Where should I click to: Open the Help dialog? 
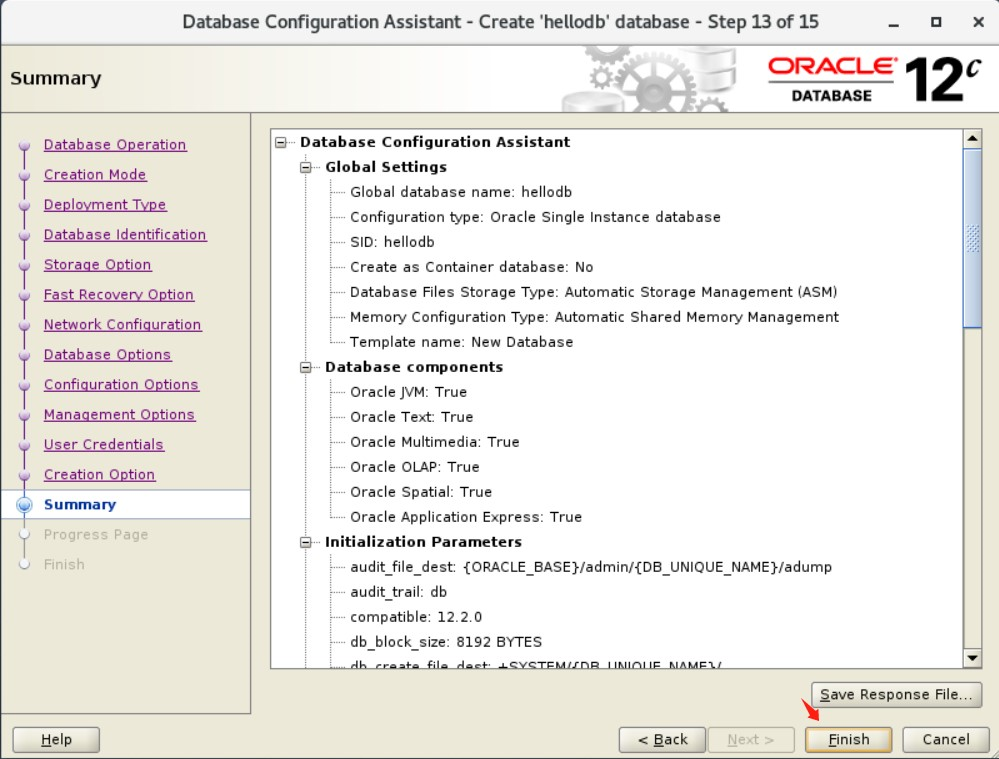click(x=55, y=739)
